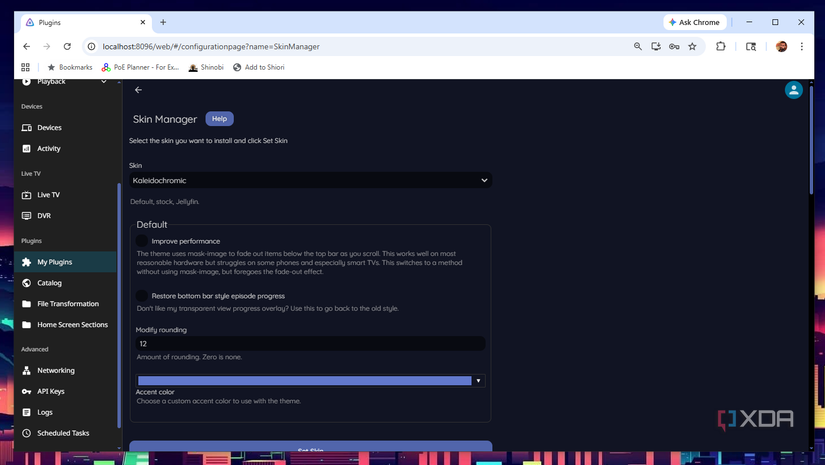Open PoE Planner bookmark
The image size is (825, 465).
coord(140,67)
